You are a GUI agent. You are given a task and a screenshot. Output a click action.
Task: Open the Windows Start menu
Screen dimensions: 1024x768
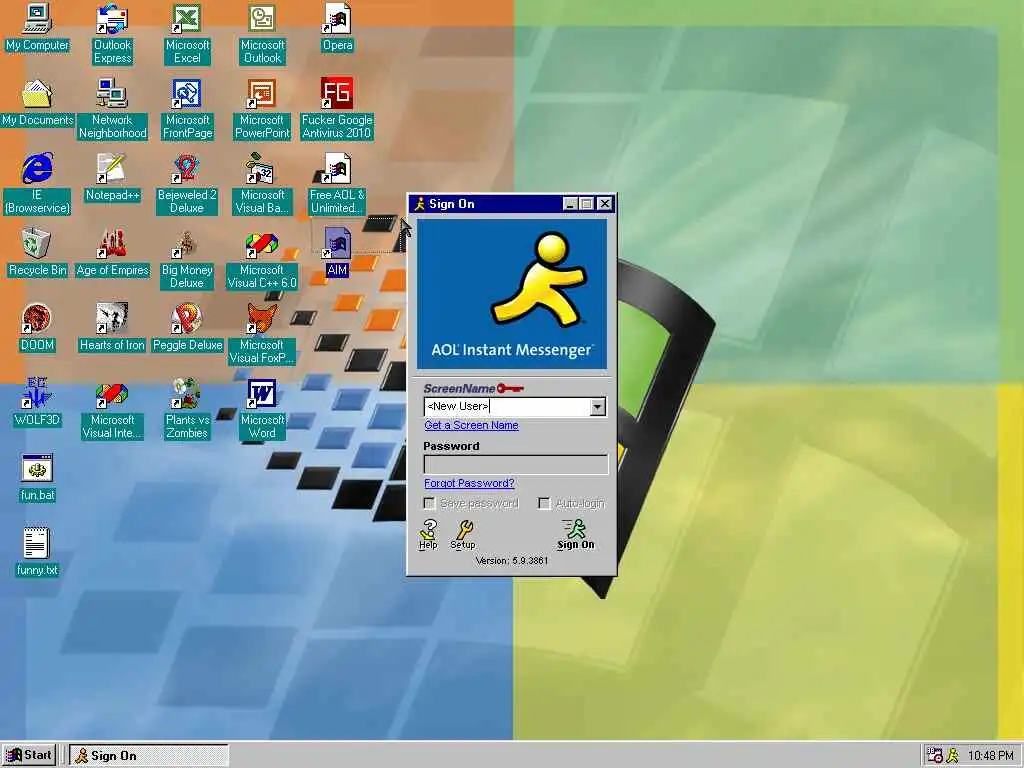tap(29, 755)
